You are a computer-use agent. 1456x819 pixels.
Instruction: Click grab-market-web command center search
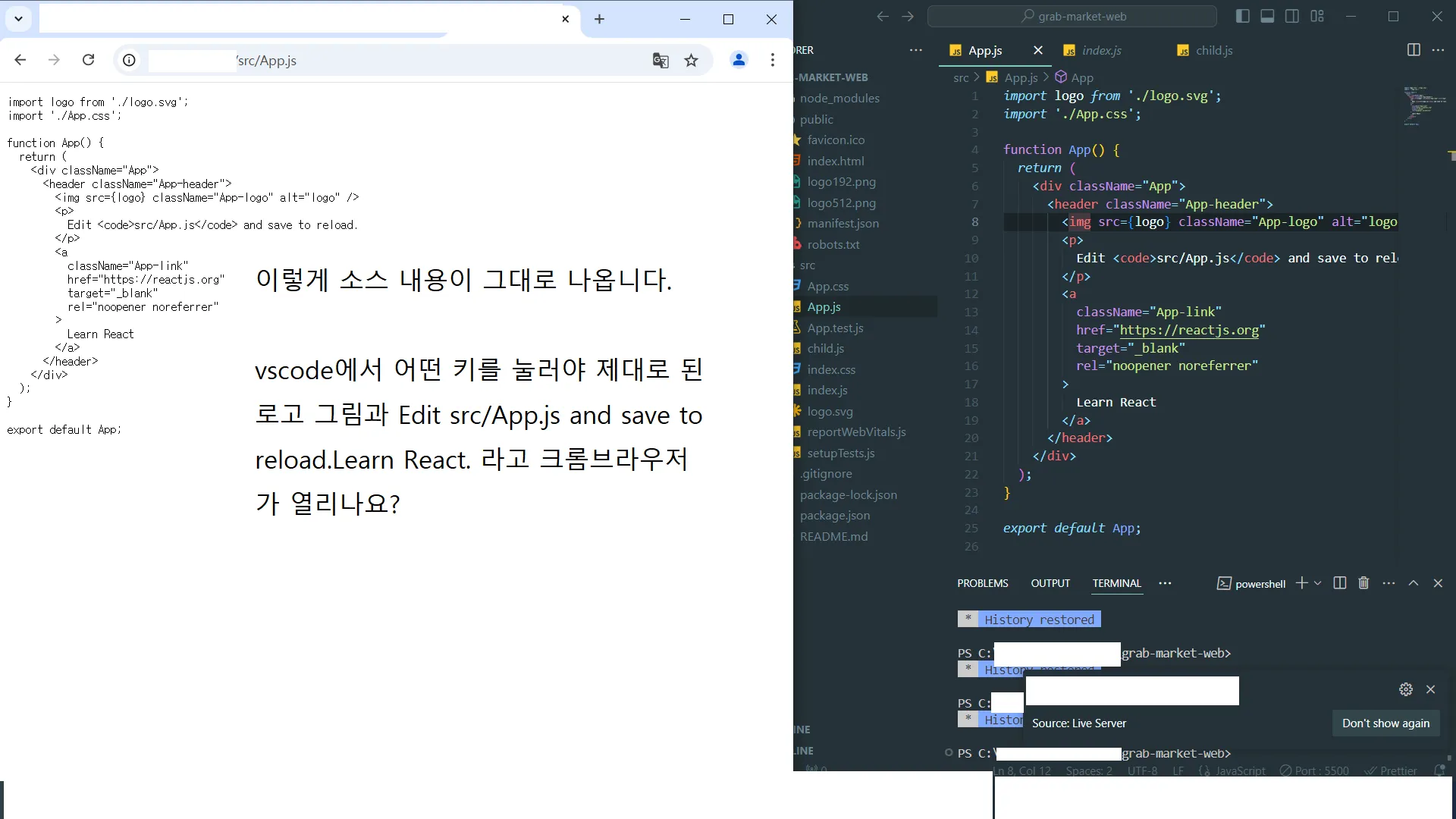[x=1072, y=16]
